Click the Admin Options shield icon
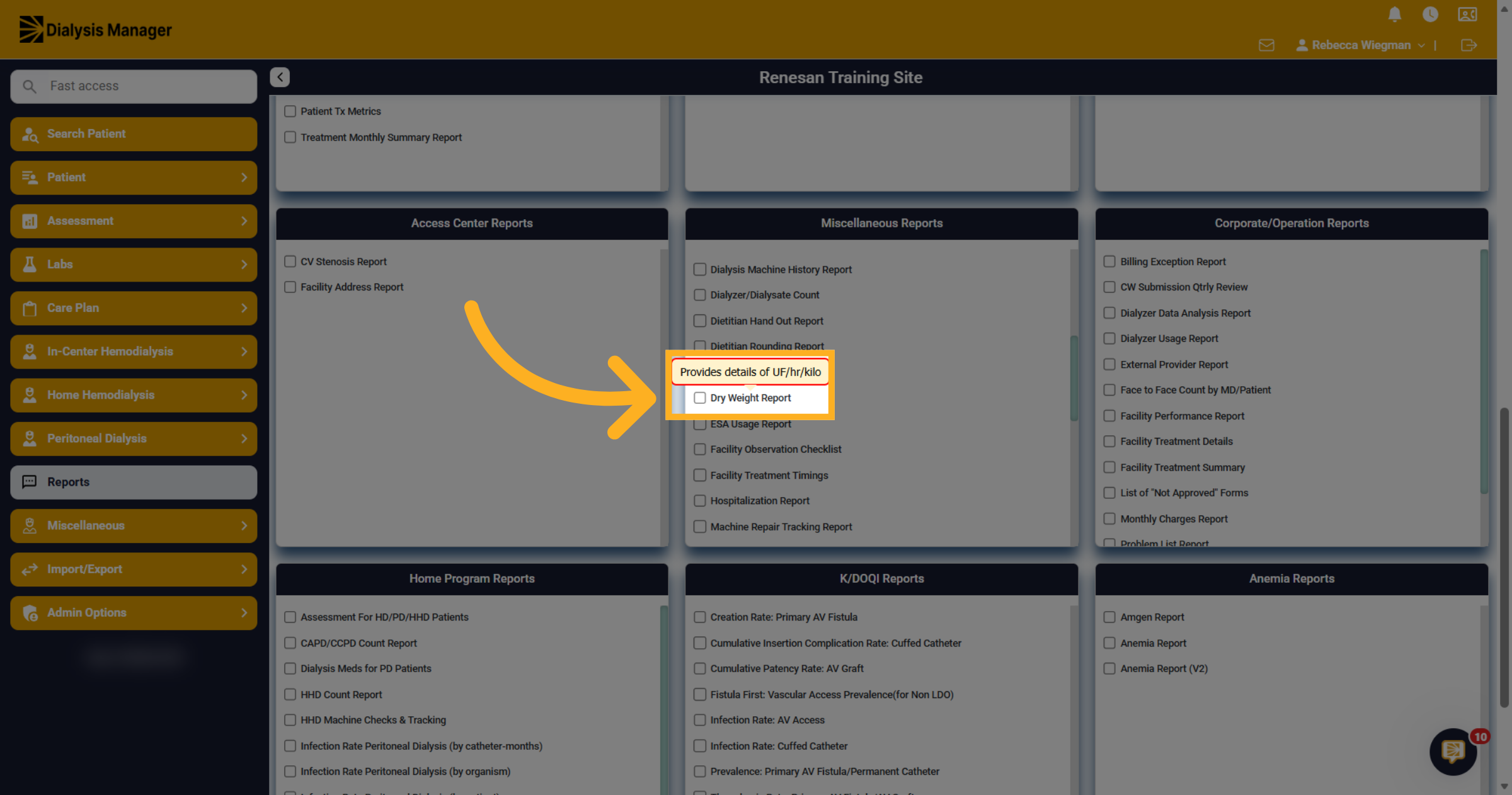This screenshot has width=1512, height=795. 30,613
